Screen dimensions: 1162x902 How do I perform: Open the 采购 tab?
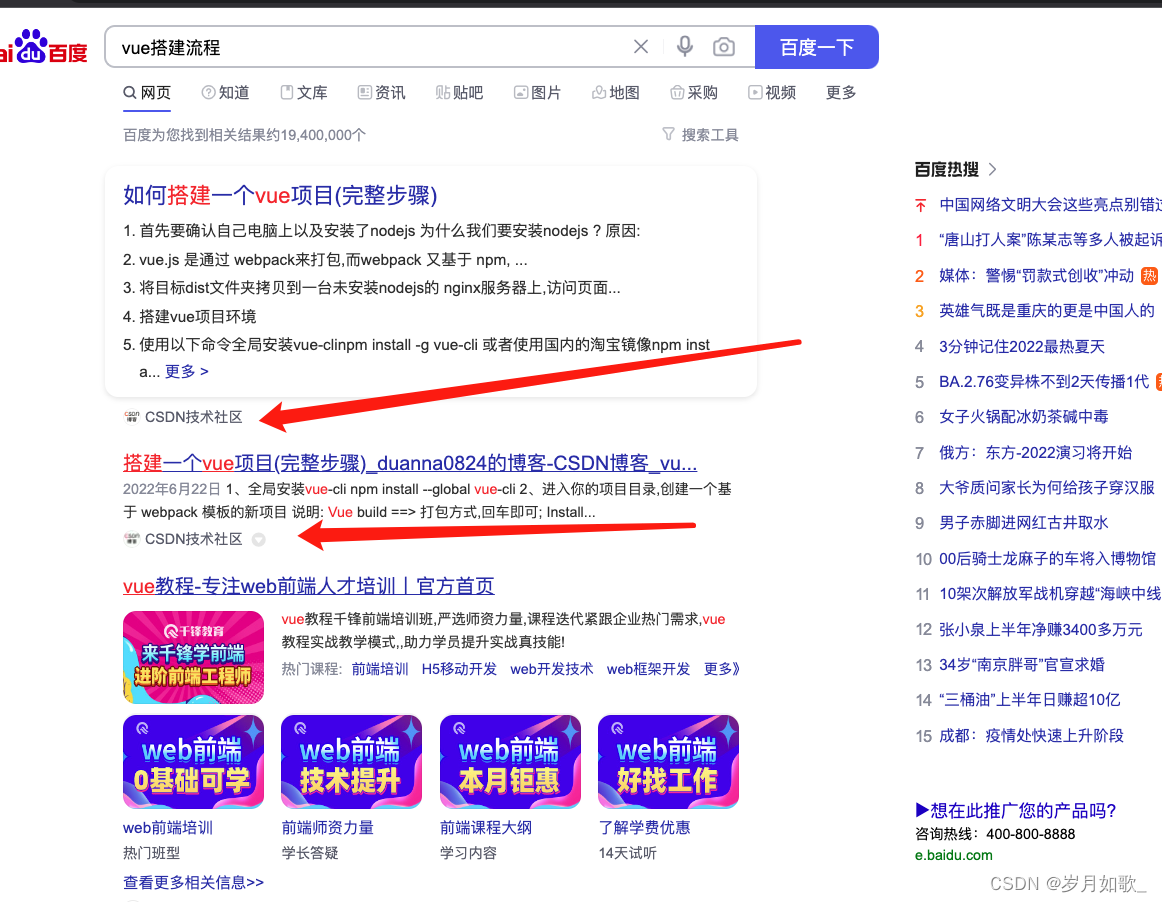pos(694,93)
